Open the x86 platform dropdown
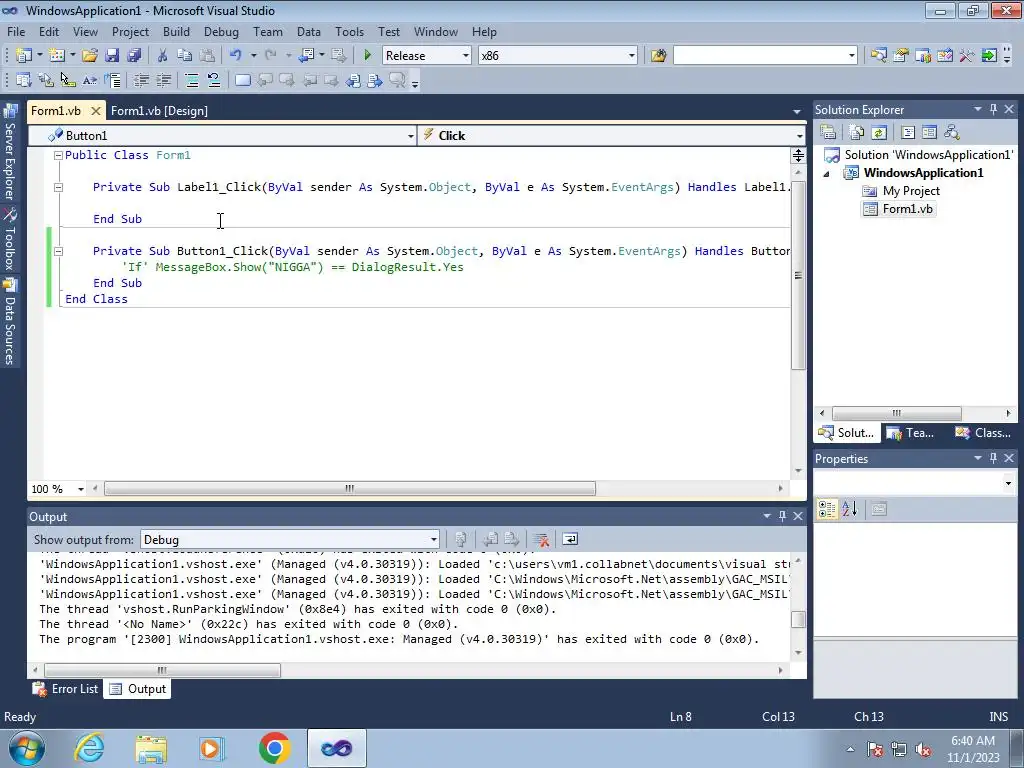This screenshot has height=768, width=1024. coord(632,56)
